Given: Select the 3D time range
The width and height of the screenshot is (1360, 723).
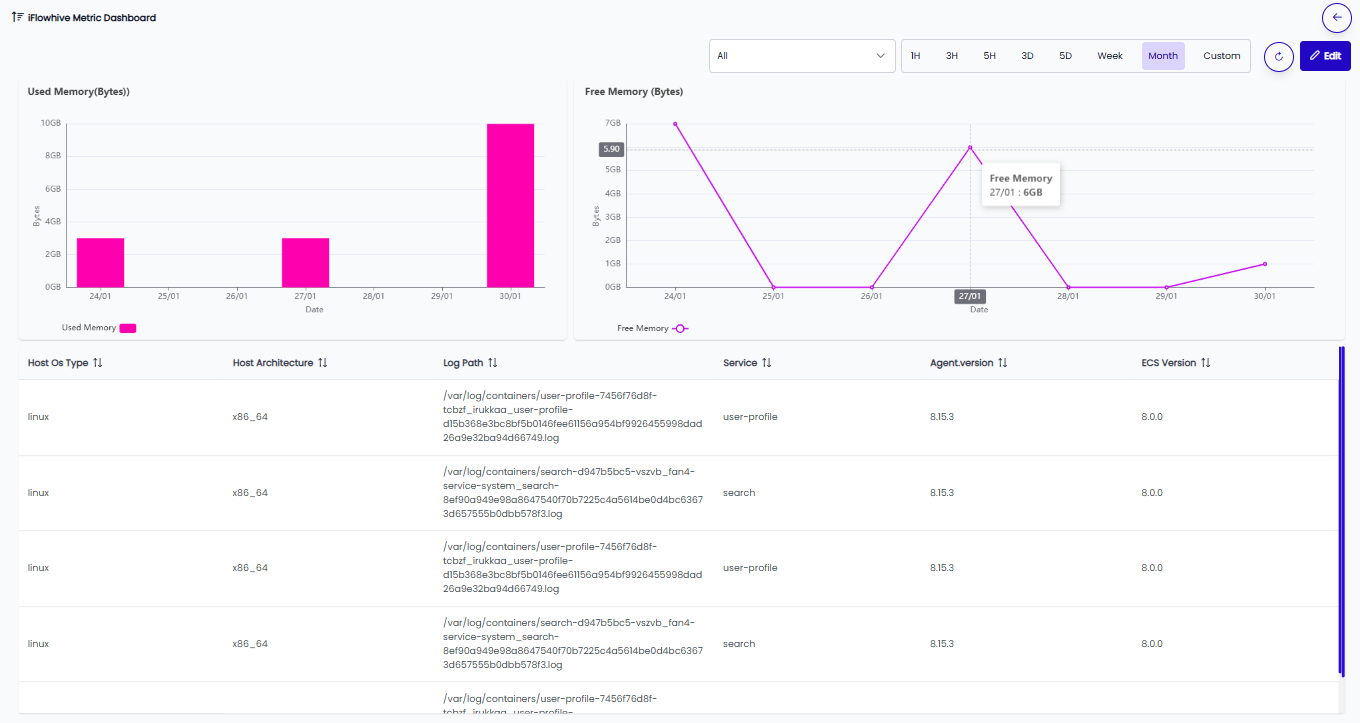Looking at the screenshot, I should (1027, 56).
